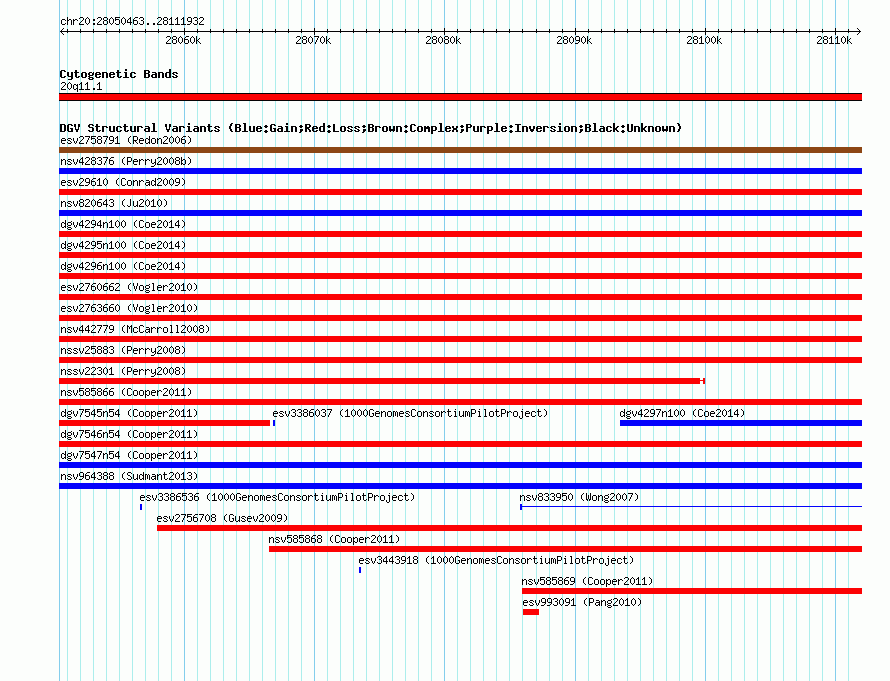Select the blue nsv820643 gain bar

(460, 213)
